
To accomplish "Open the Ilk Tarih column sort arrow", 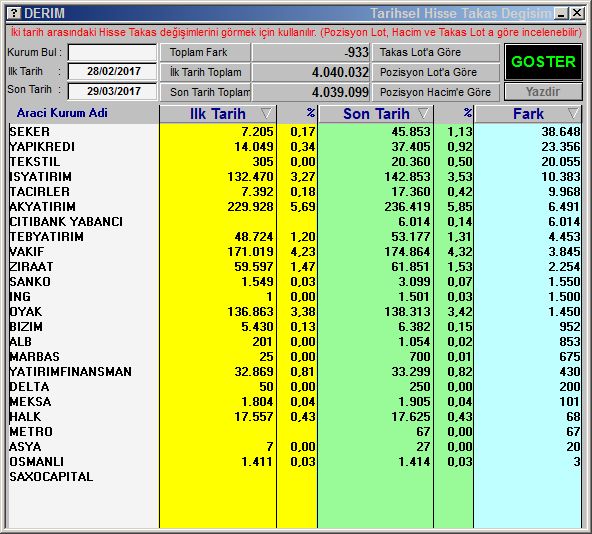I will (266, 113).
